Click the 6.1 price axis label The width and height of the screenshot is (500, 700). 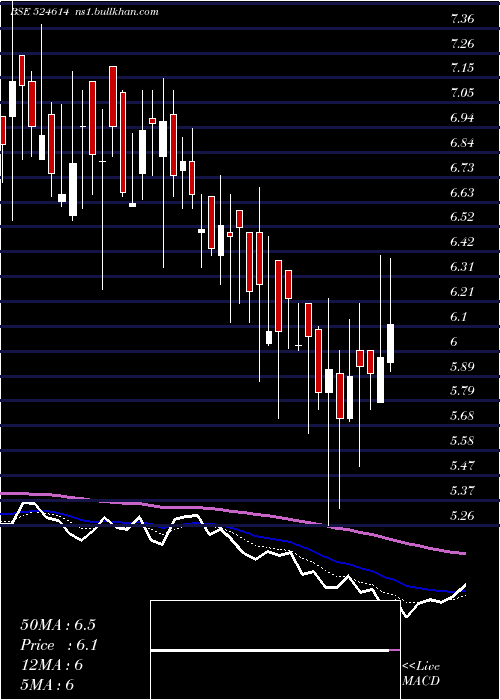(x=459, y=317)
